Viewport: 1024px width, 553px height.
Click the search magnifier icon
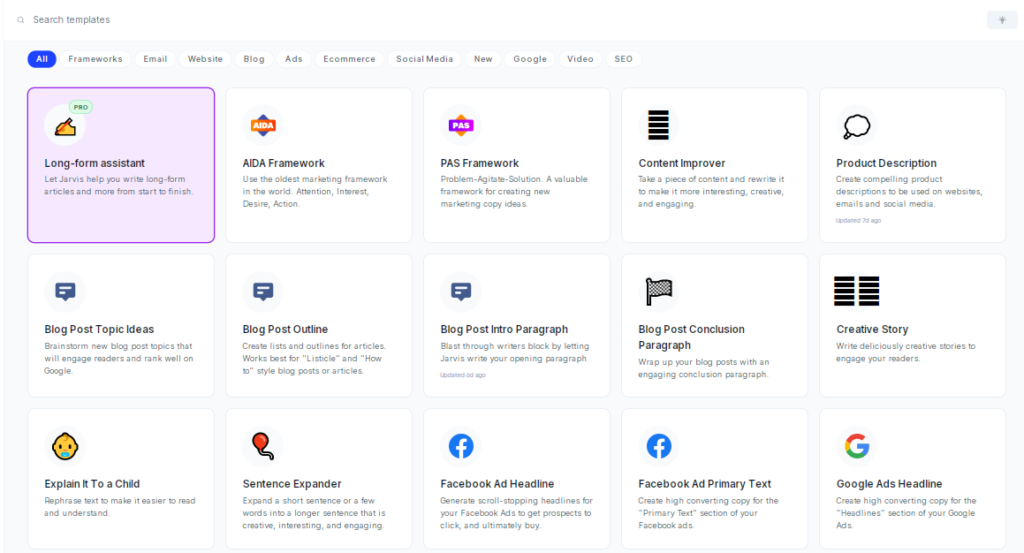21,20
